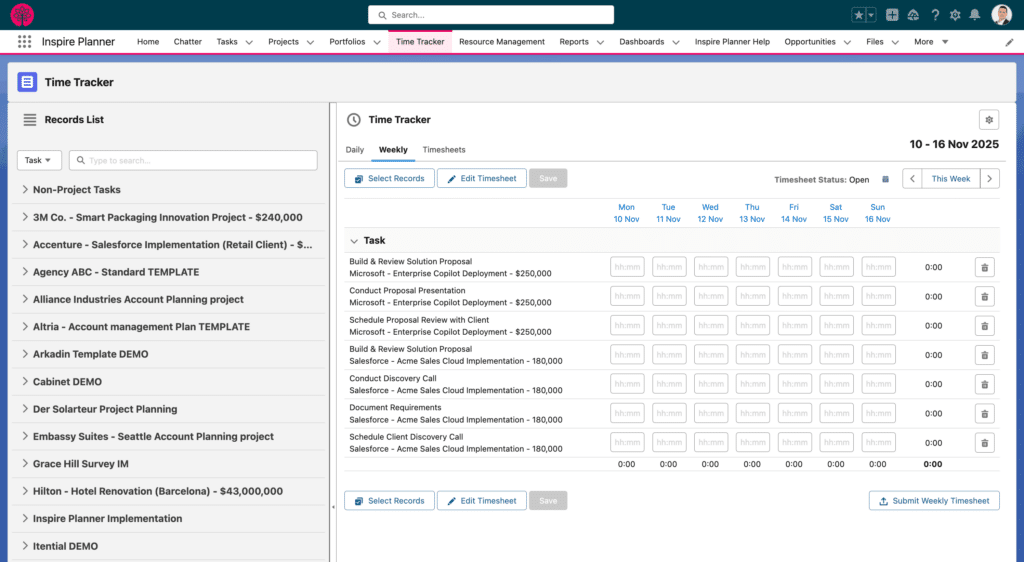1024x562 pixels.
Task: Click Friday cell for Document Requirements
Action: [794, 414]
